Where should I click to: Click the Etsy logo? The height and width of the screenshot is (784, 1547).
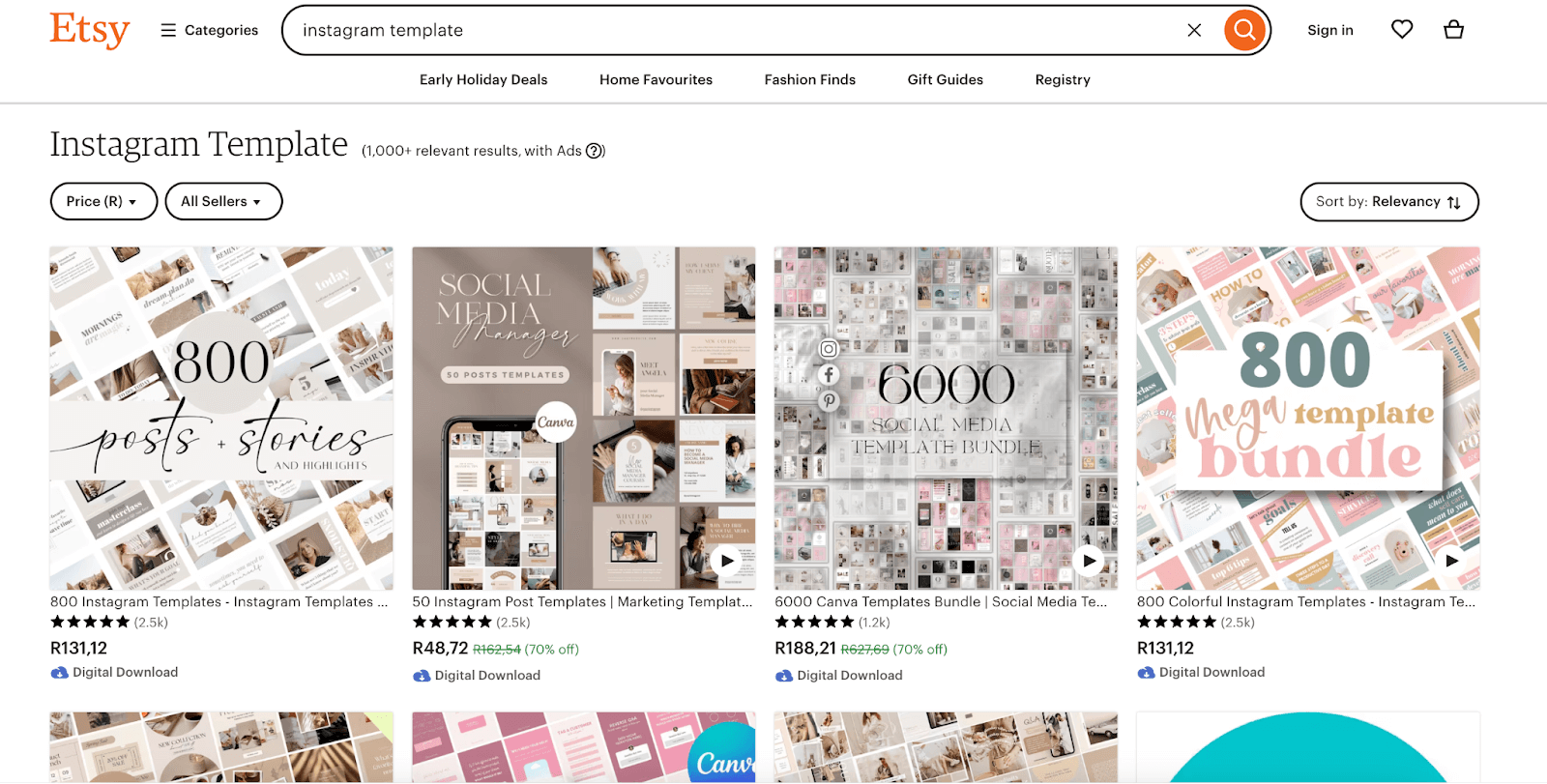(x=89, y=30)
